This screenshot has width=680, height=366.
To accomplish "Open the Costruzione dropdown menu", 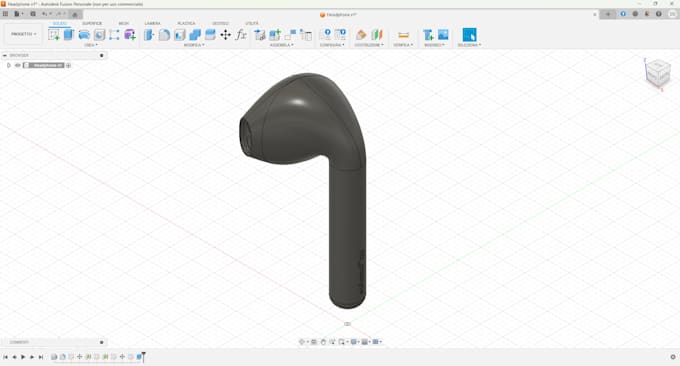I will click(369, 45).
